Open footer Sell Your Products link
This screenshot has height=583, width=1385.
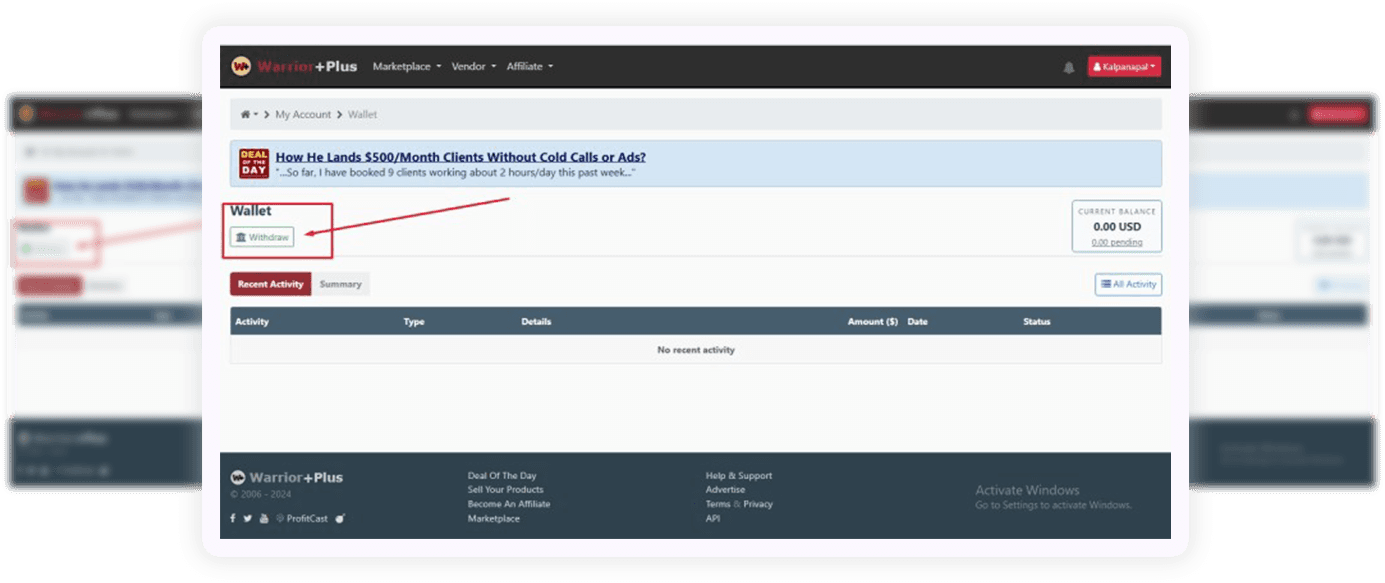tap(506, 490)
